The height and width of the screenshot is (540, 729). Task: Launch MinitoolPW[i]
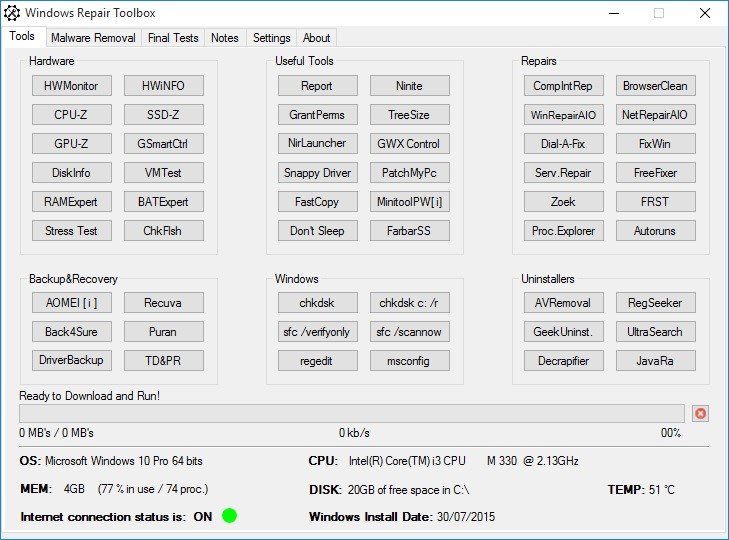pyautogui.click(x=410, y=201)
